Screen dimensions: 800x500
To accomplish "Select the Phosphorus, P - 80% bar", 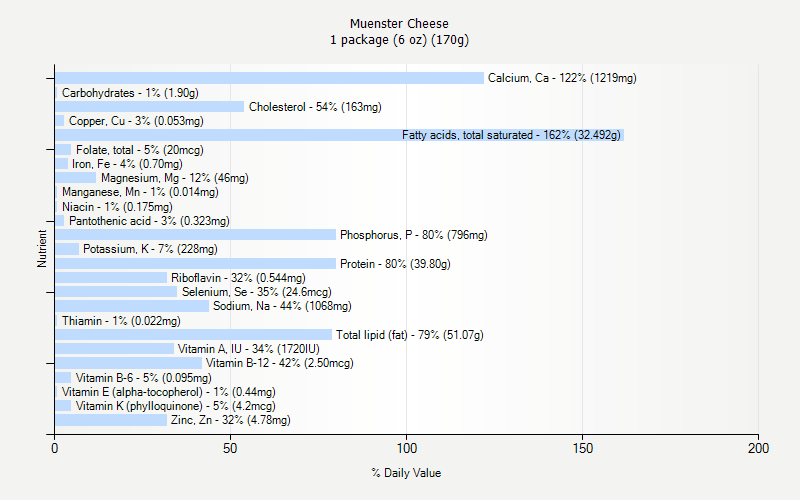I will (195, 235).
